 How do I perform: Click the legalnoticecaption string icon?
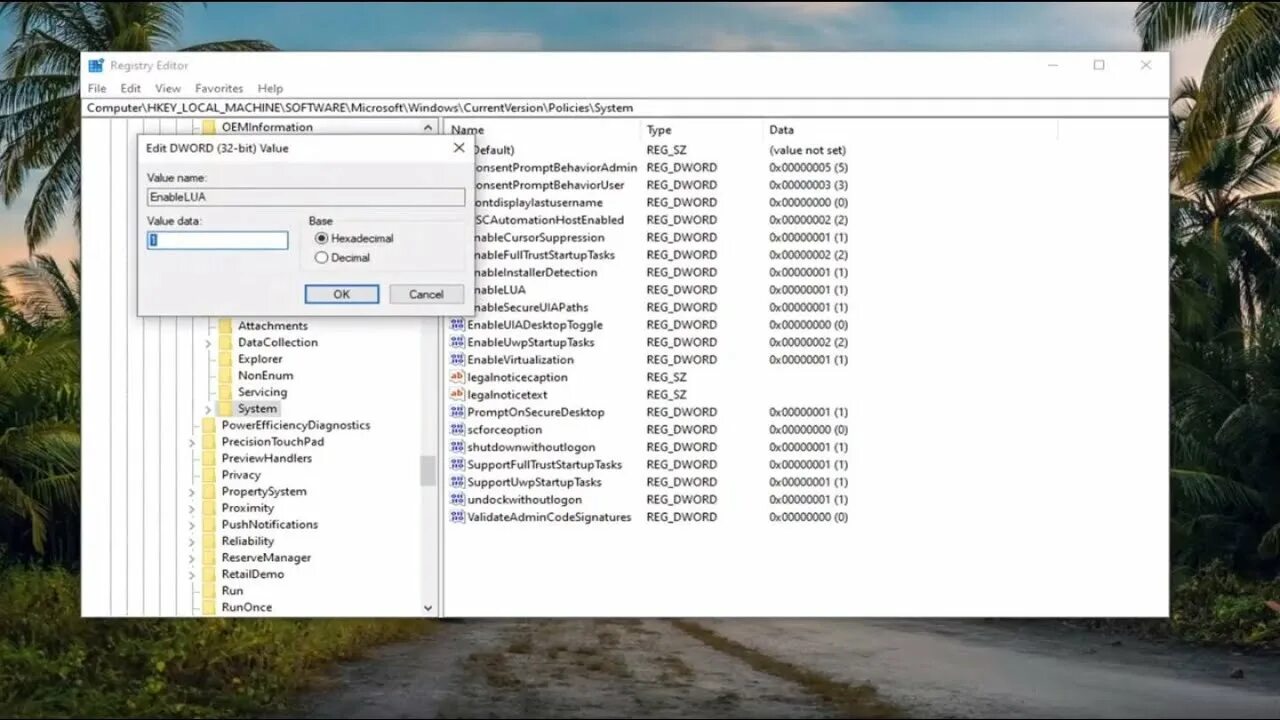[457, 377]
